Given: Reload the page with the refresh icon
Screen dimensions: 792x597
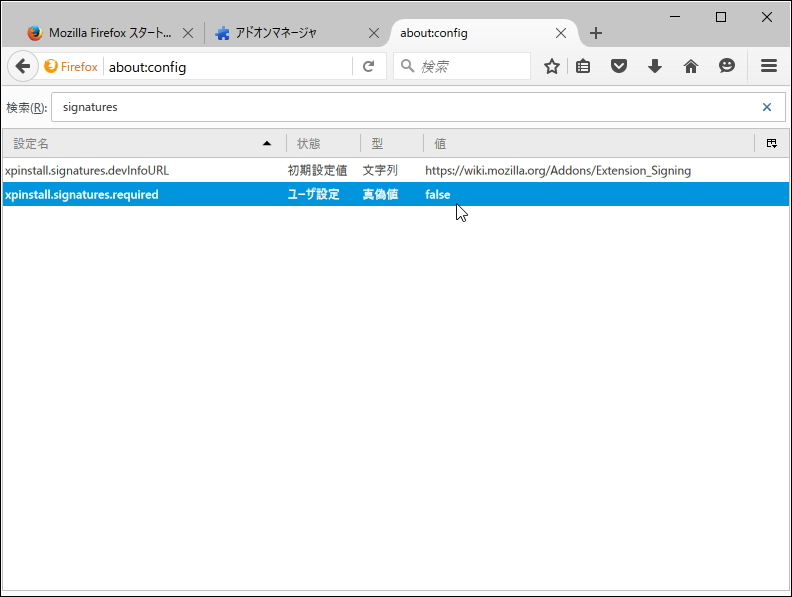Looking at the screenshot, I should (369, 66).
